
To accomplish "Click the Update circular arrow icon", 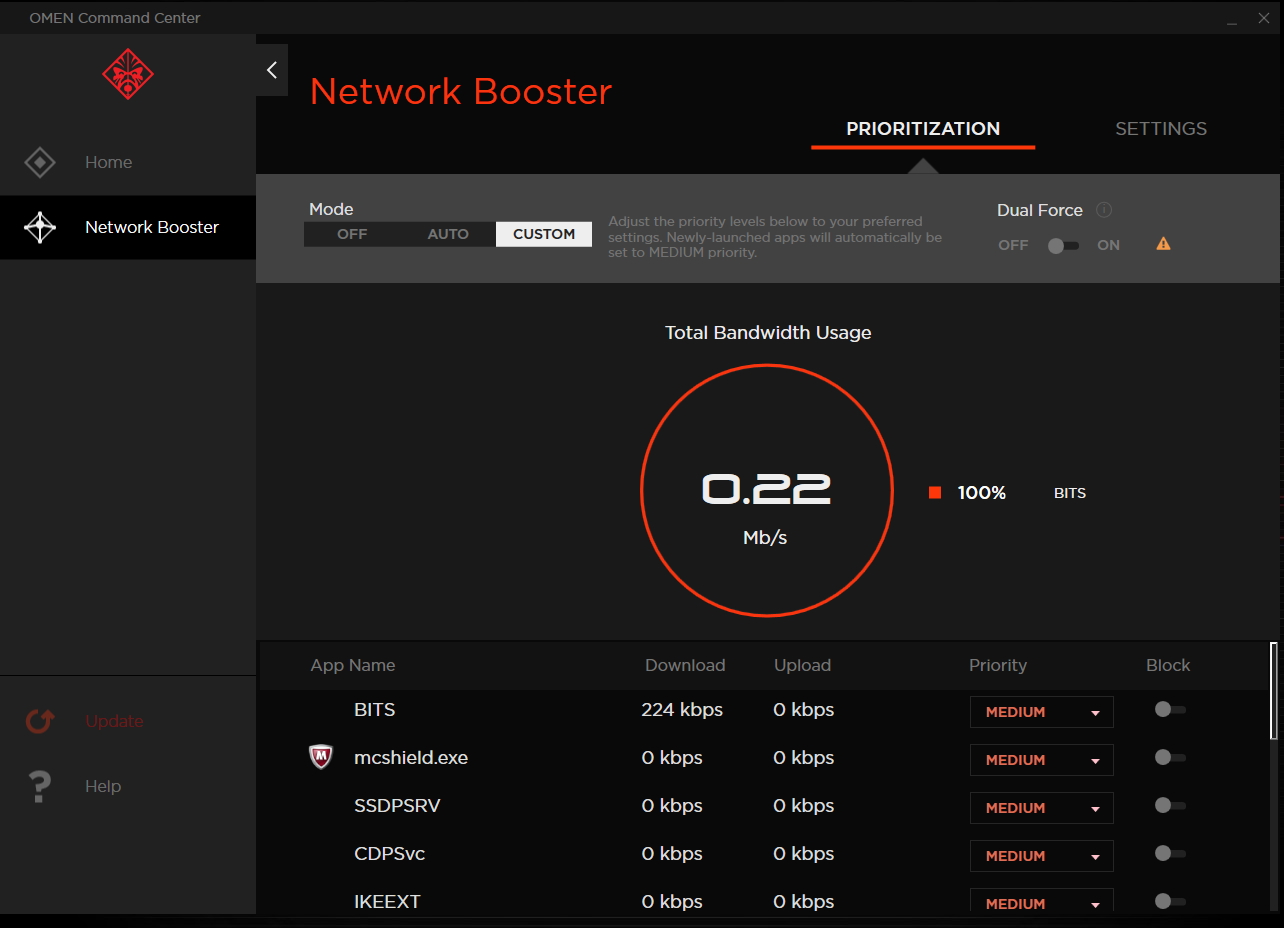I will coord(40,721).
